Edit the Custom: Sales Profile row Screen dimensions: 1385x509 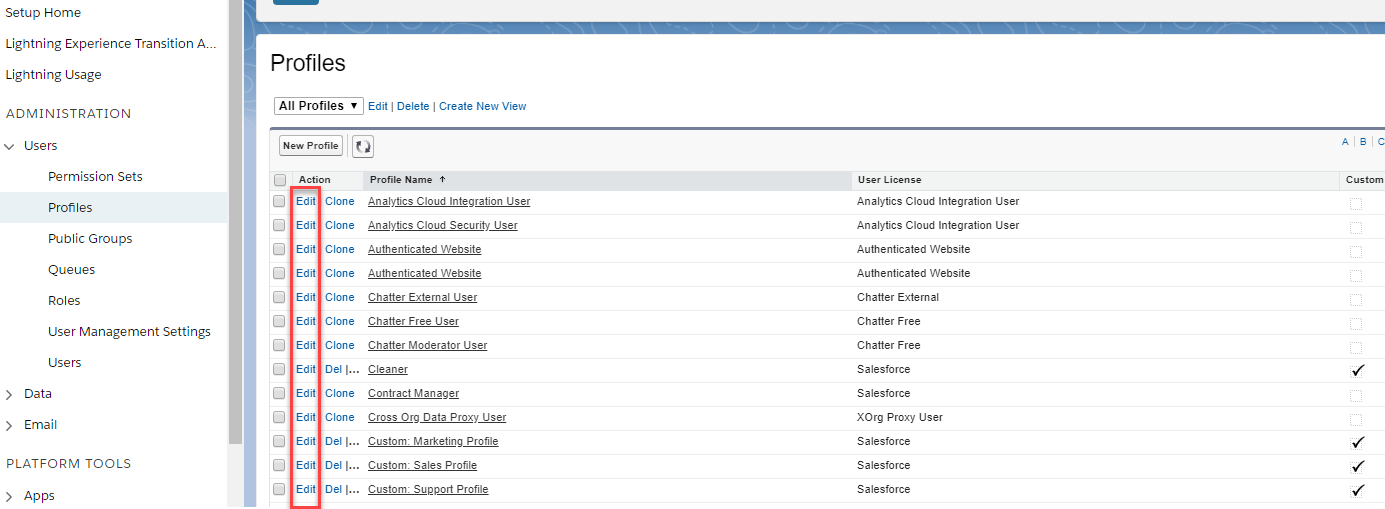[306, 465]
